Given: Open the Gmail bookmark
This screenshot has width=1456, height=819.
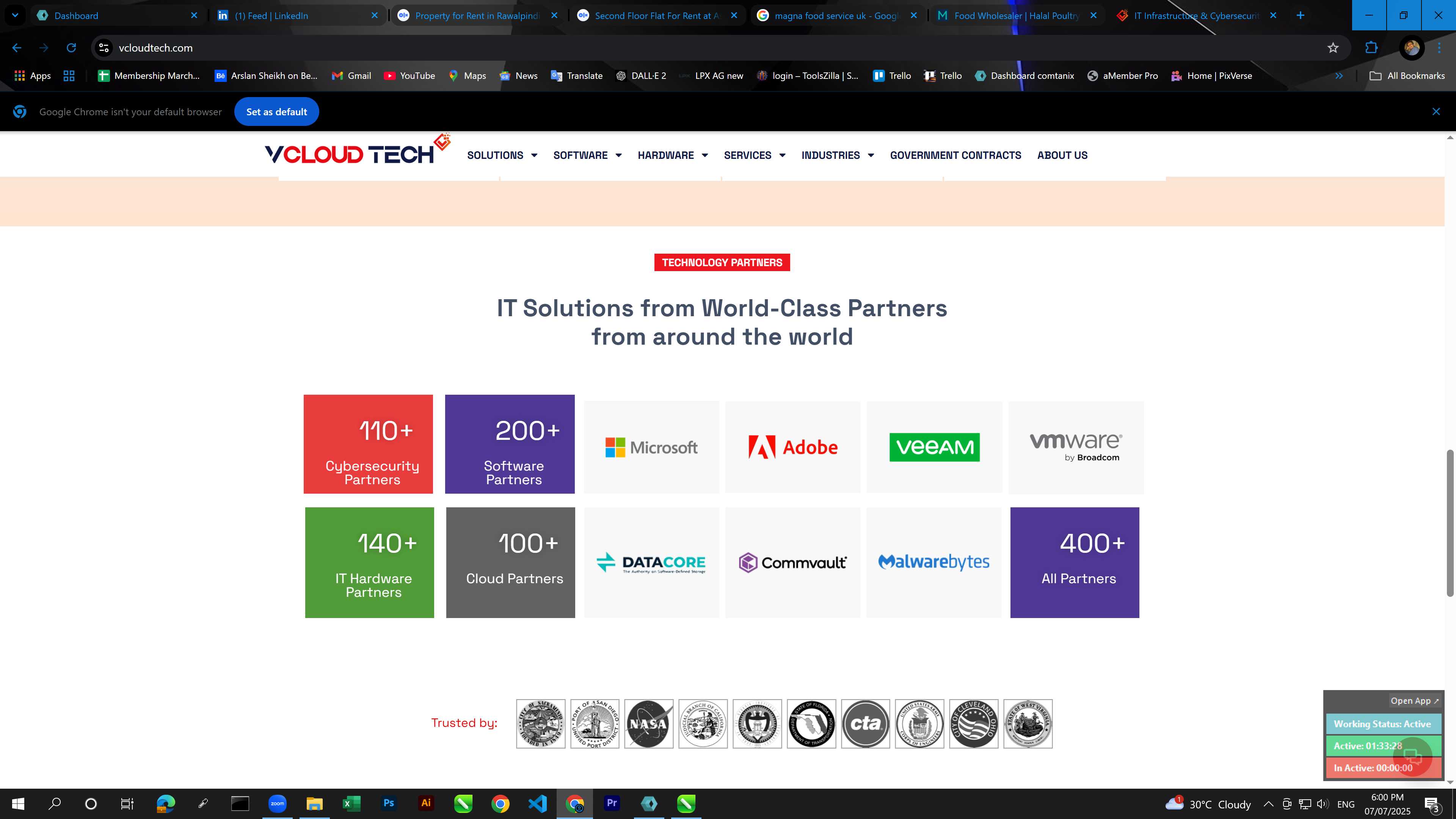Looking at the screenshot, I should [x=351, y=76].
